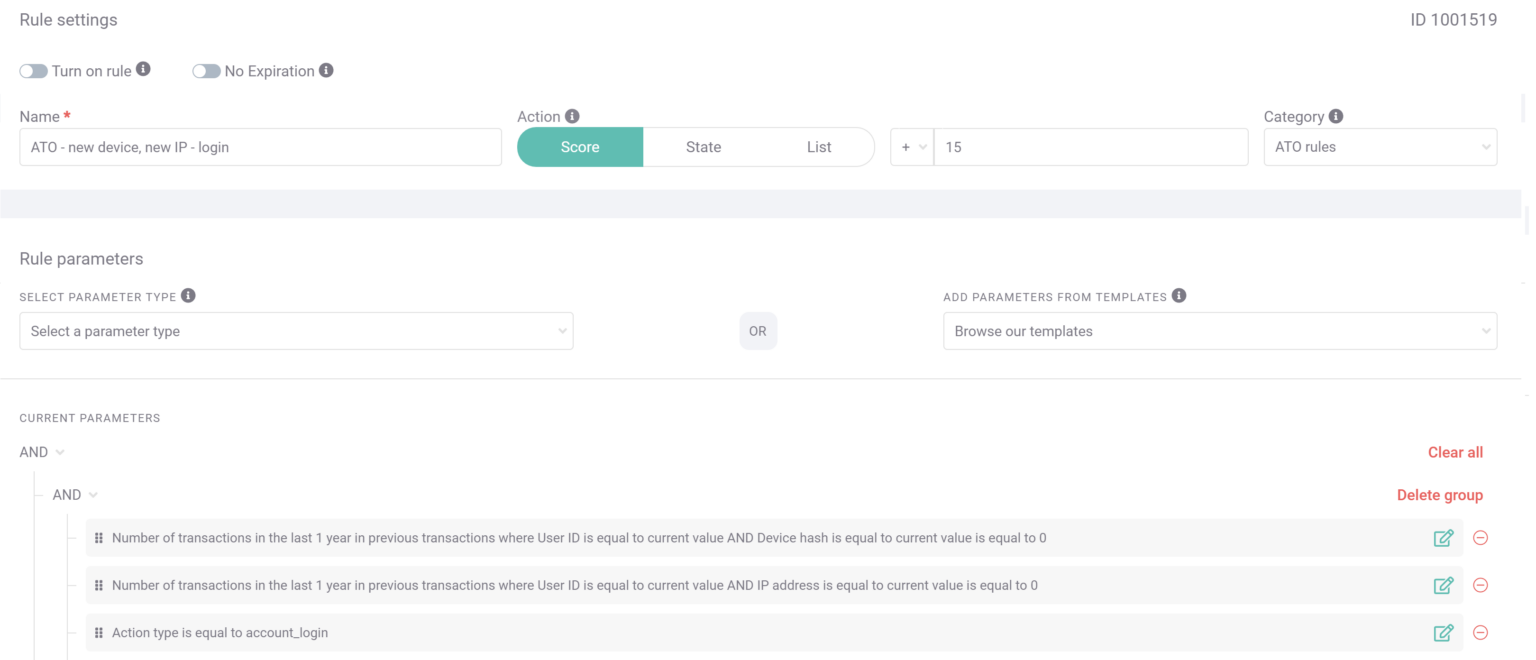1536x660 pixels.
Task: Remove the Action type parameter
Action: pos(1480,632)
